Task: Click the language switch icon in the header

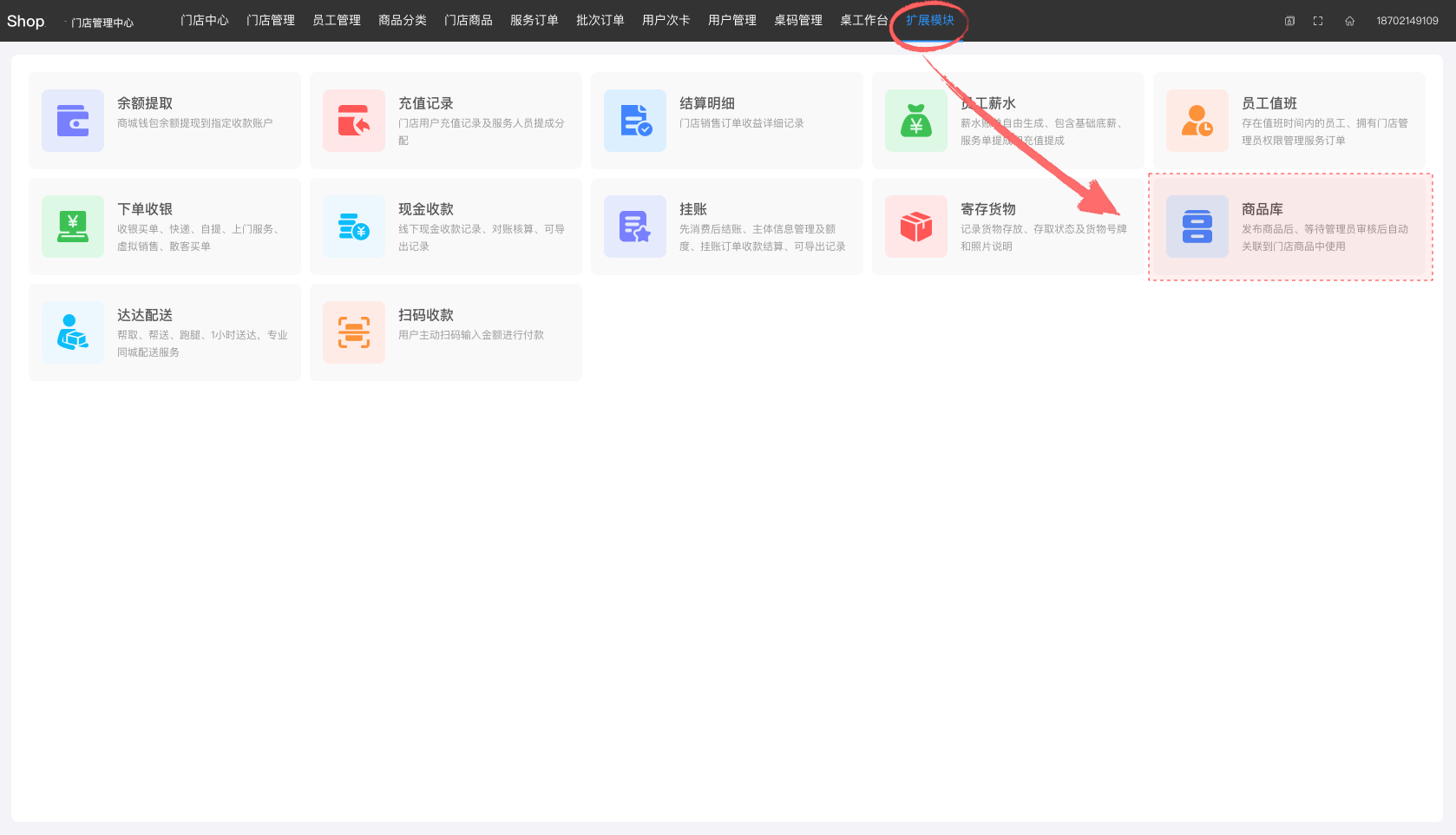Action: pos(1289,21)
